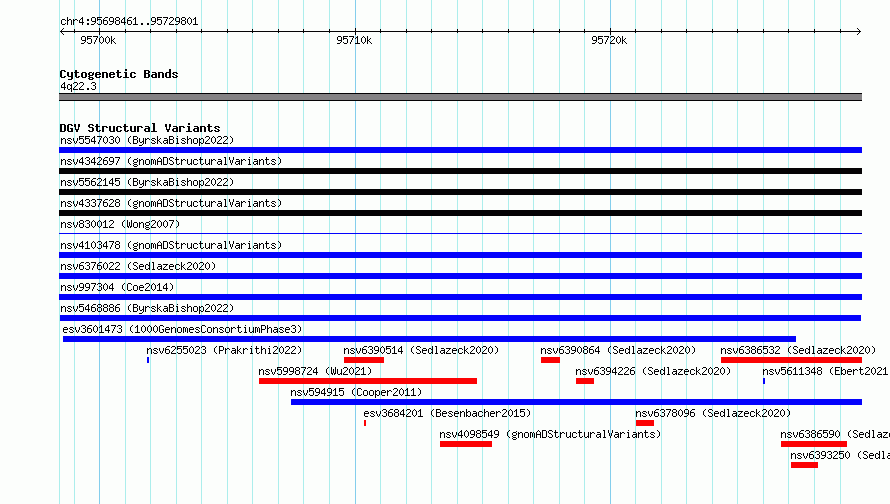Click the chr4:95698461..95729801 coordinates label
Screen dimensions: 890x504
point(129,21)
